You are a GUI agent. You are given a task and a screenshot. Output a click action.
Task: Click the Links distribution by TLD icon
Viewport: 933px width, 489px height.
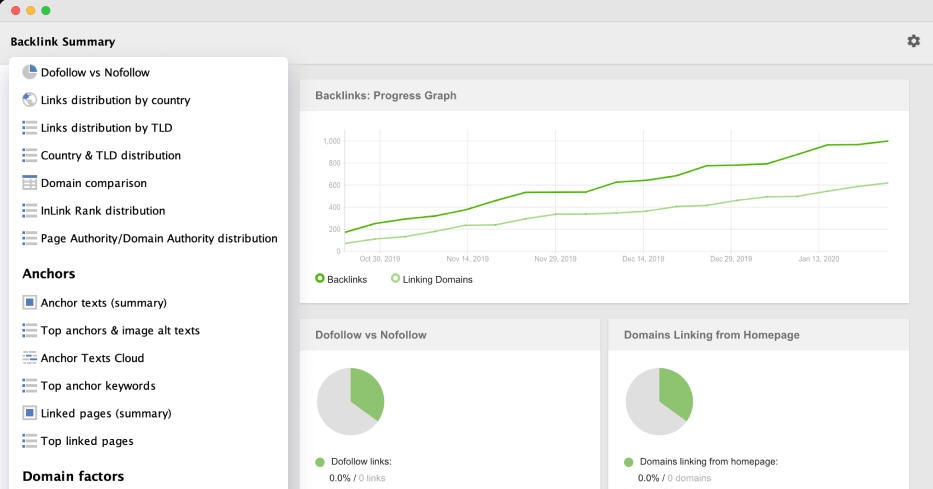click(x=29, y=128)
